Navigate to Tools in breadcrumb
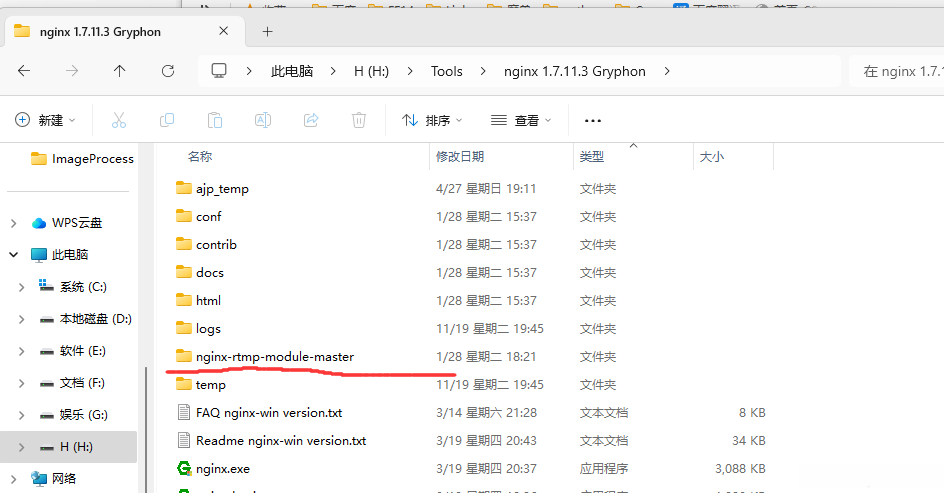This screenshot has width=944, height=493. point(447,71)
